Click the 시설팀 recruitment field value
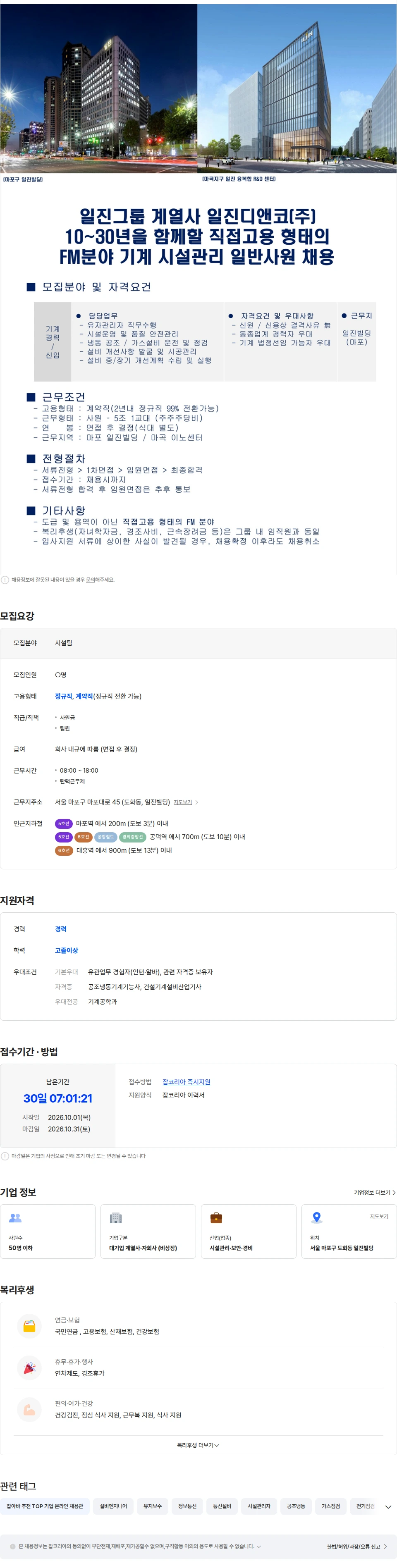This screenshot has height=1568, width=397. pyautogui.click(x=63, y=643)
